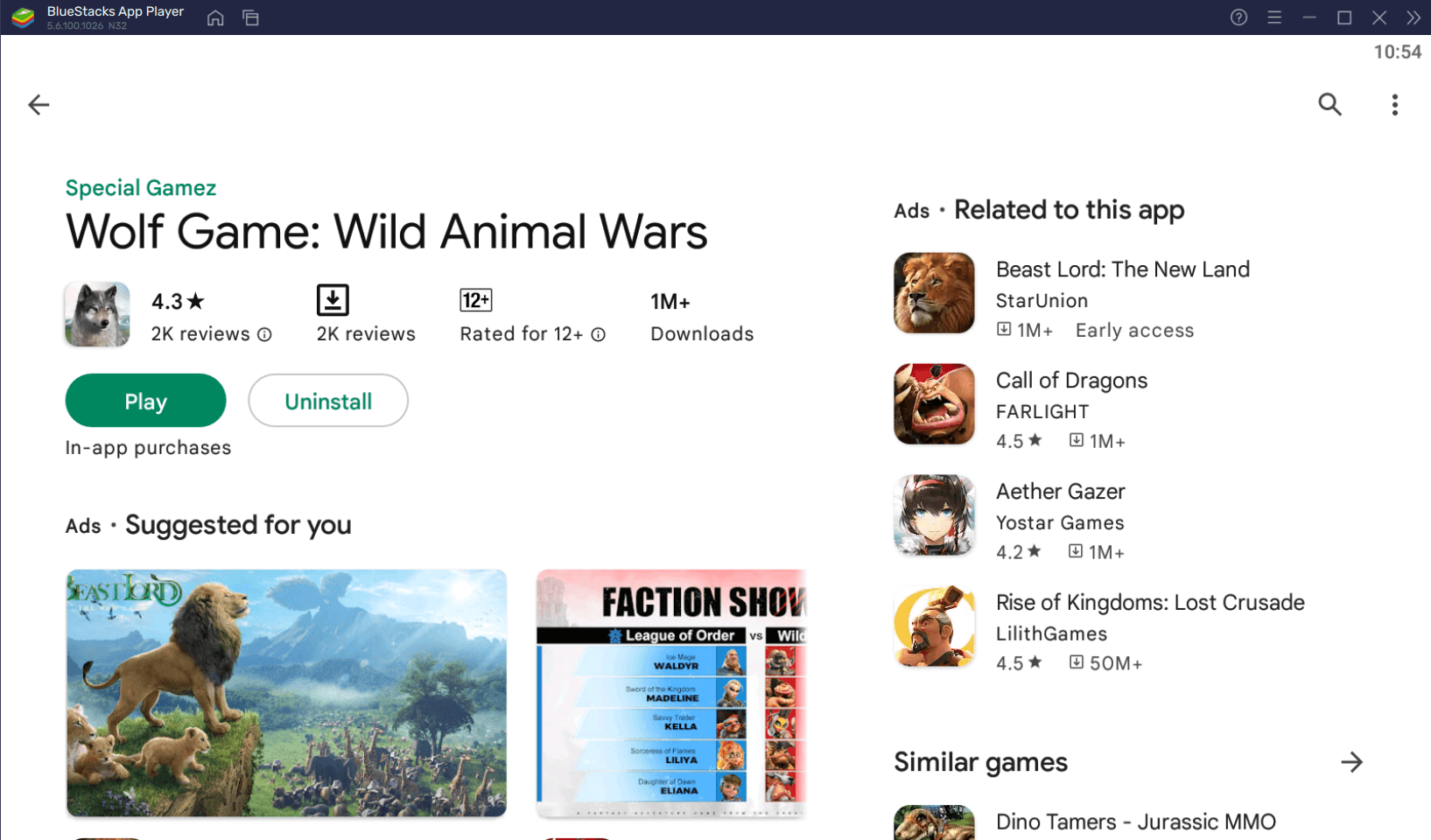
Task: Click the 12+ rating badge icon
Action: point(476,300)
